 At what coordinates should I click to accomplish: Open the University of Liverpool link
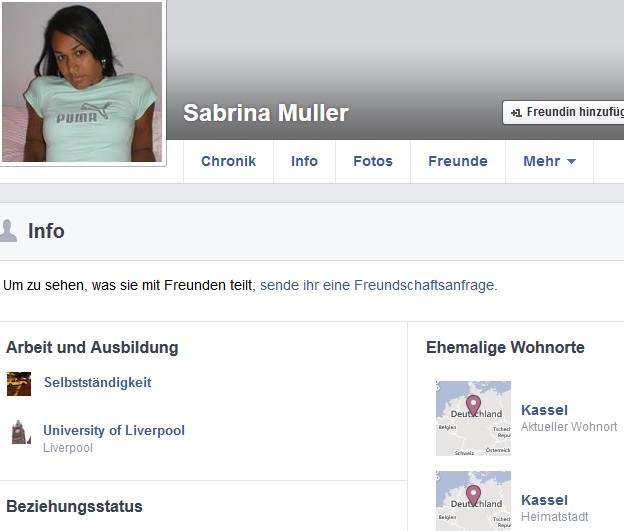(x=114, y=430)
